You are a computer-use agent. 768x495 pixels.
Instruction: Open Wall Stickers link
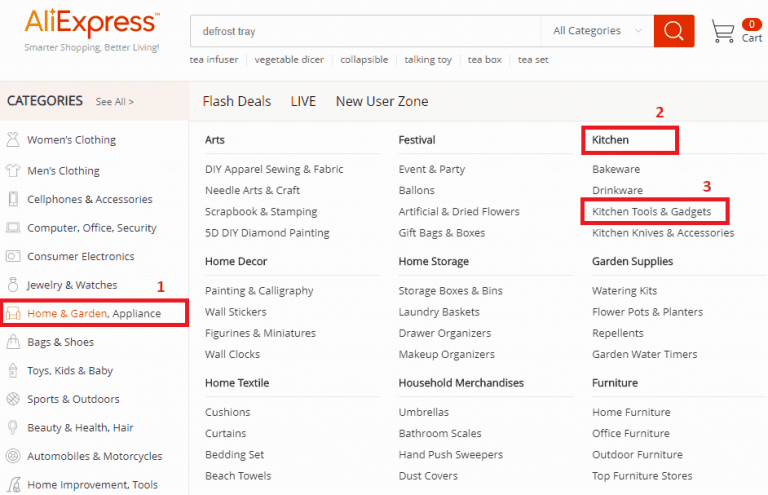pyautogui.click(x=236, y=312)
